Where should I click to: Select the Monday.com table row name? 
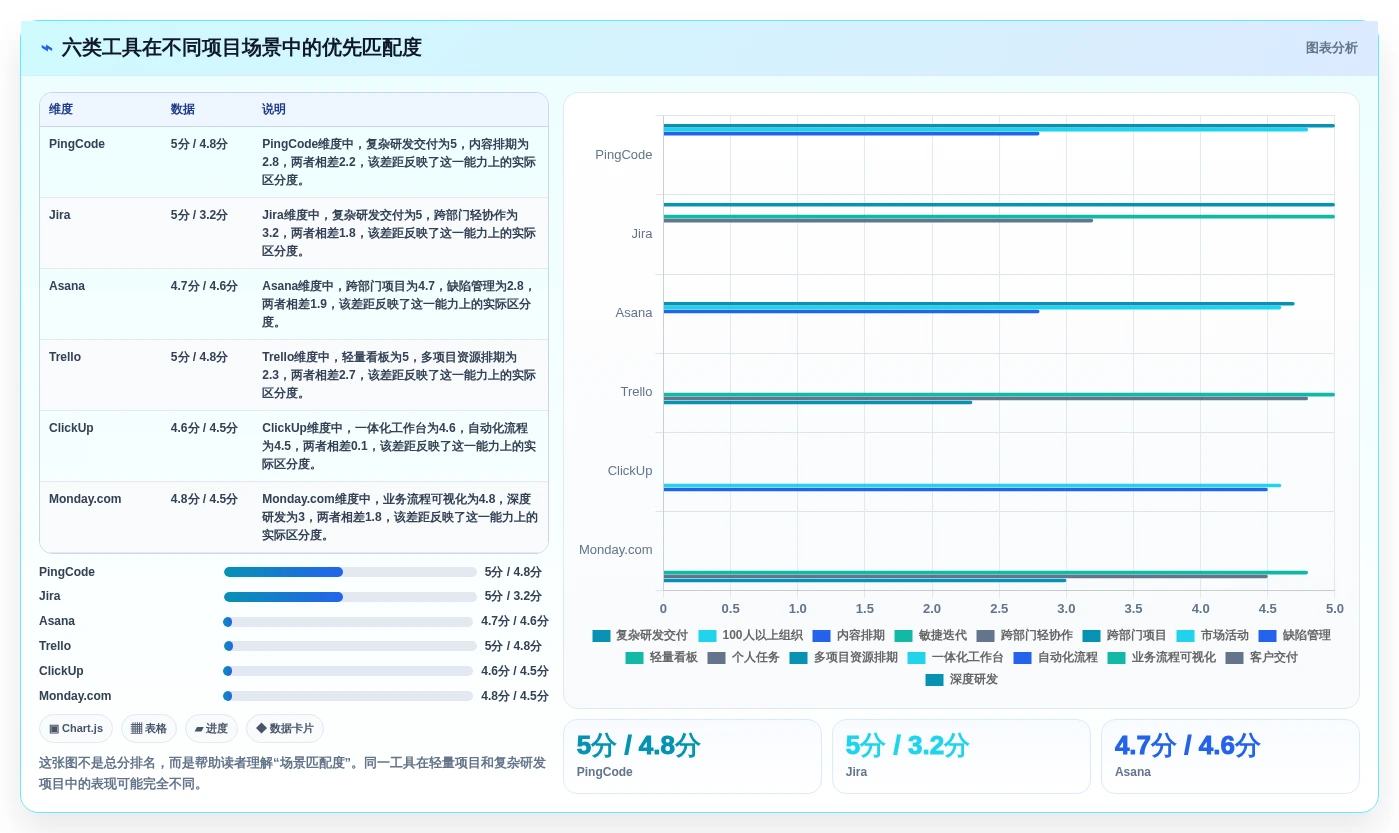85,499
